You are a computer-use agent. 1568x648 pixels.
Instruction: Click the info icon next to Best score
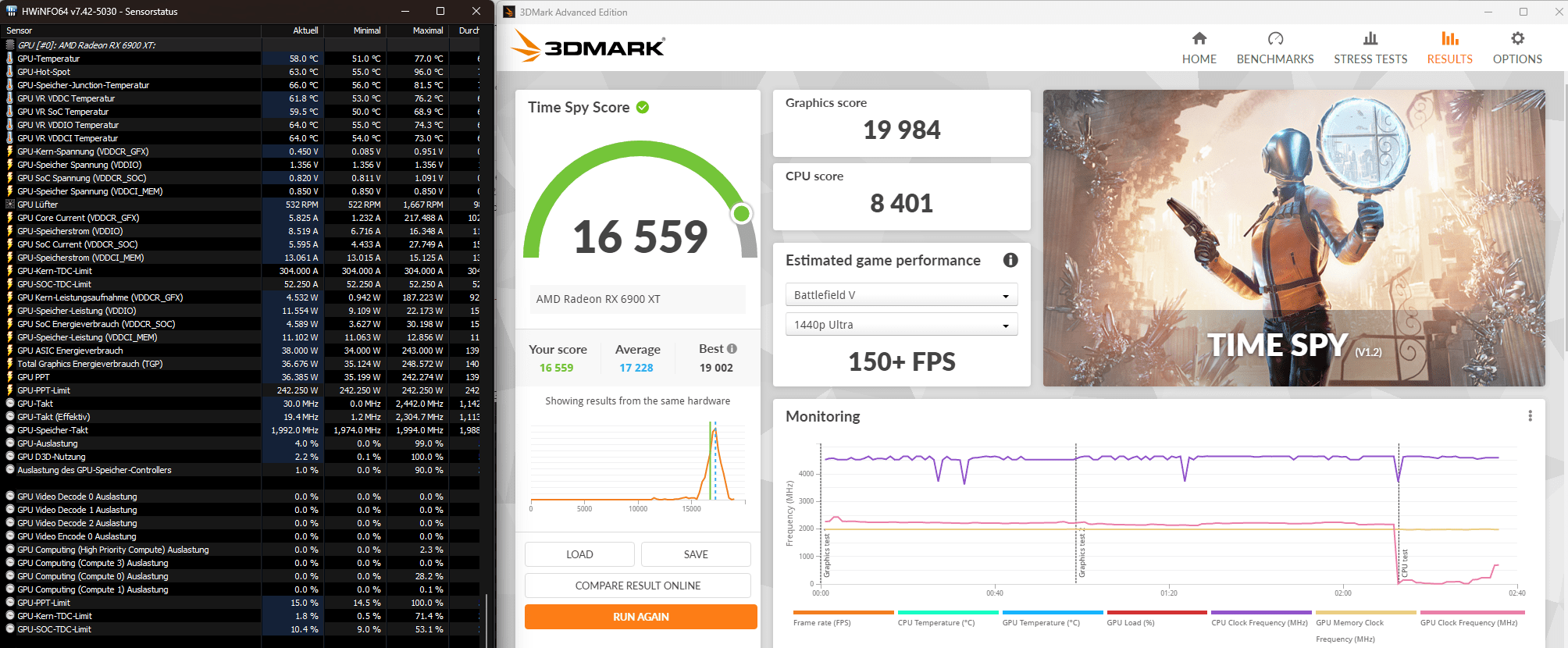(732, 349)
